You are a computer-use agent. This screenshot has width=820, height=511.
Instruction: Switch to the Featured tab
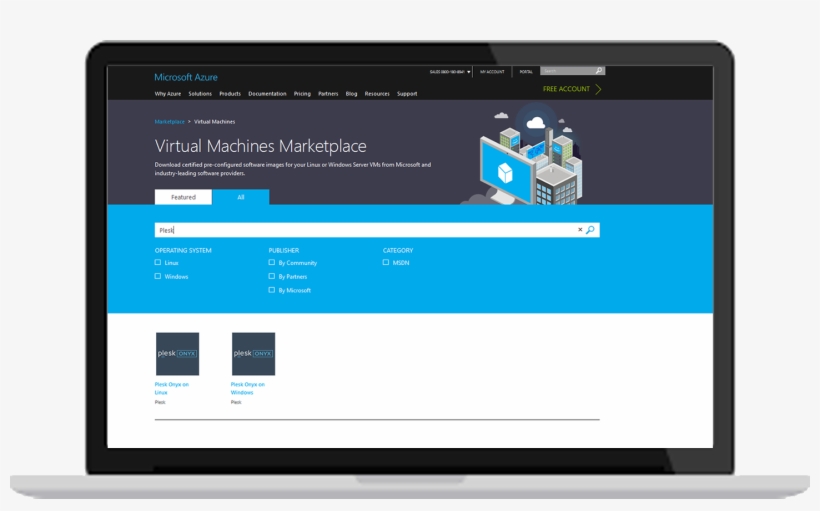tap(183, 197)
